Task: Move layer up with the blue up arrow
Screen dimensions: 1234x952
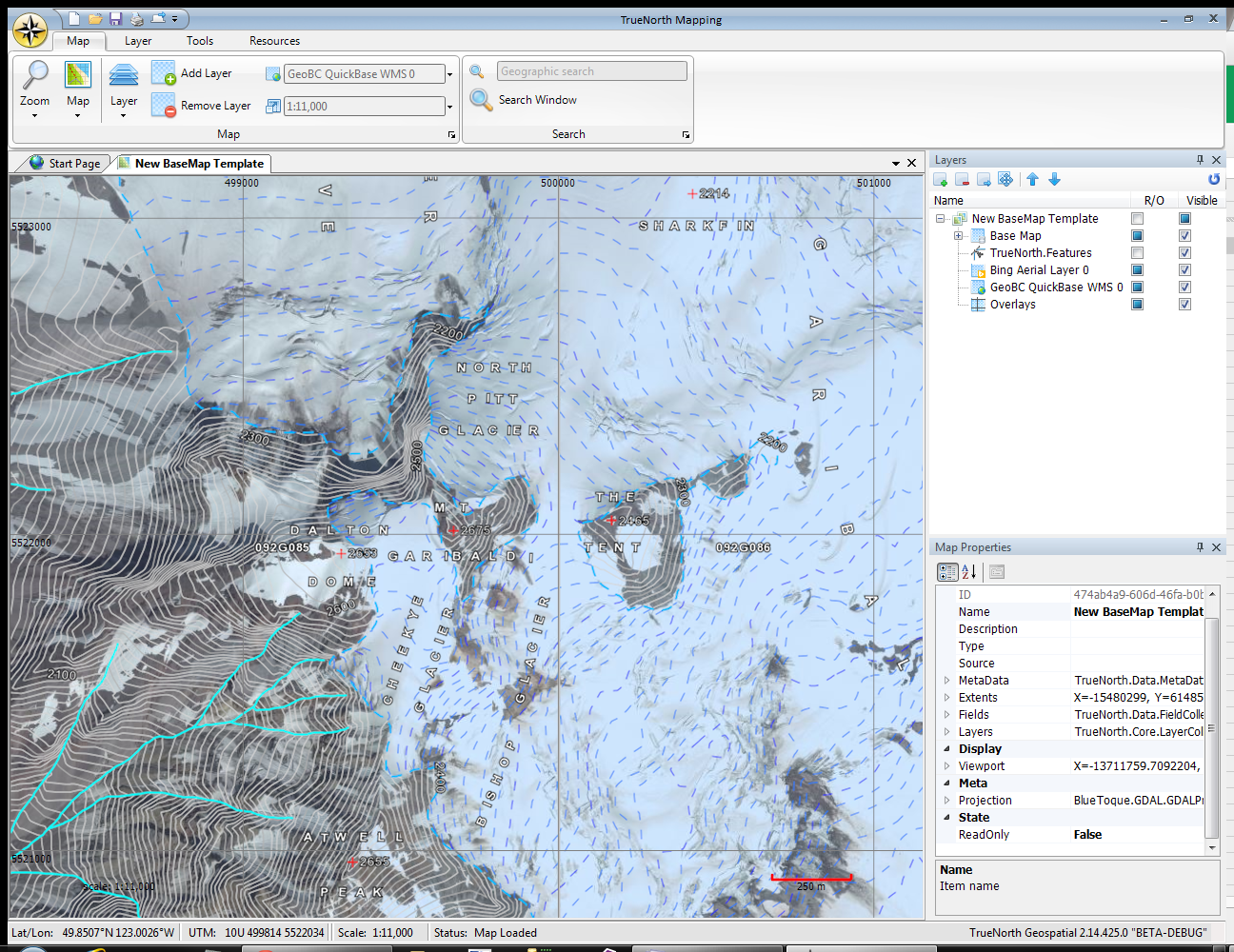Action: [x=1032, y=180]
